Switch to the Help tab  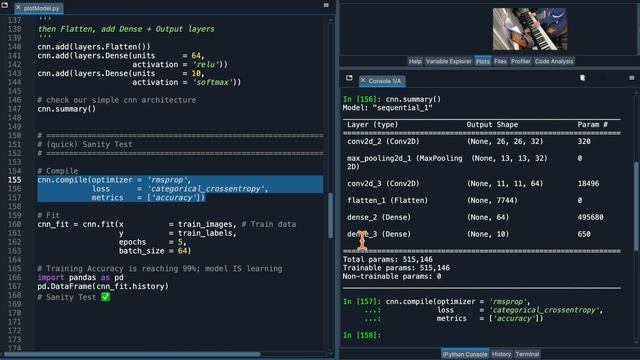415,61
